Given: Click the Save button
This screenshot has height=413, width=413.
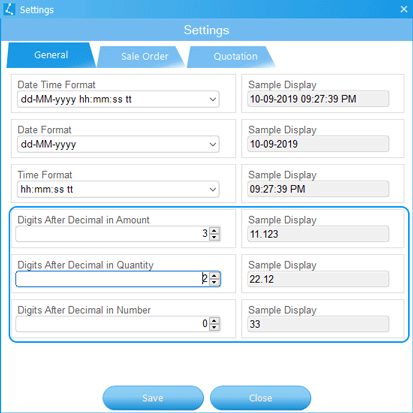Looking at the screenshot, I should point(153,398).
